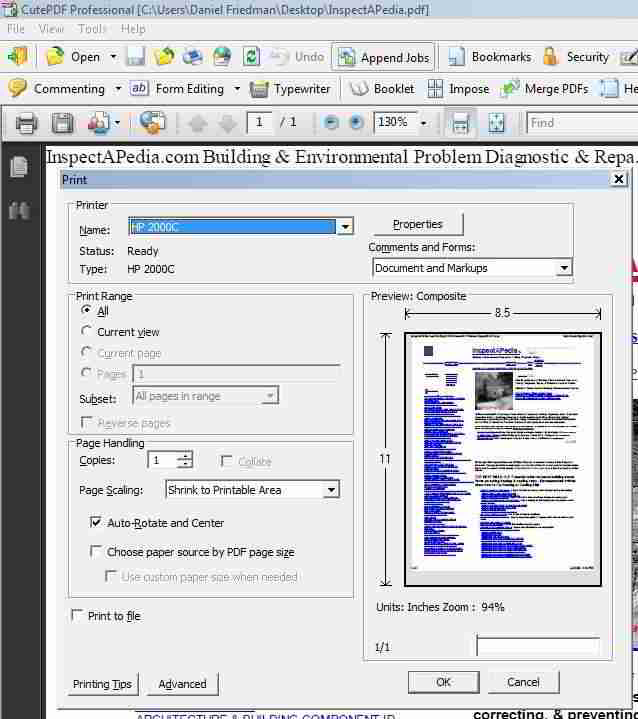Viewport: 638px width, 719px height.
Task: Open the File menu
Action: point(16,29)
